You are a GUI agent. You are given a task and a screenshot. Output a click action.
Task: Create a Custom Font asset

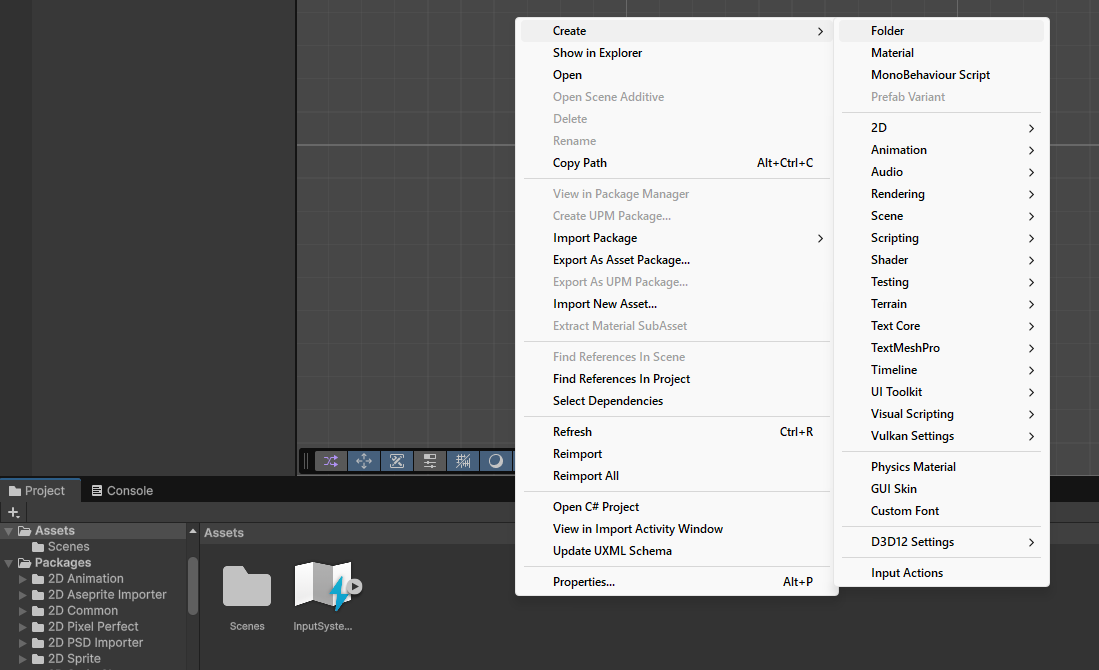941,511
